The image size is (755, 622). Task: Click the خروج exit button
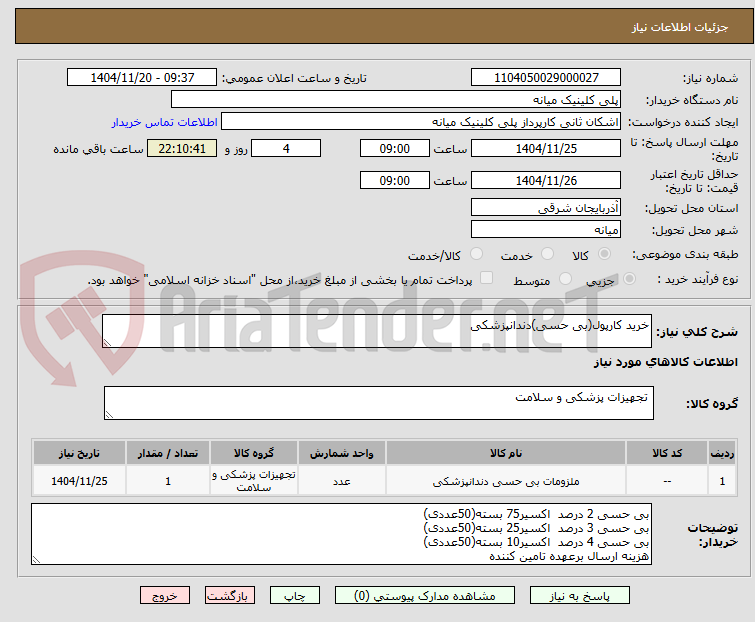165,596
